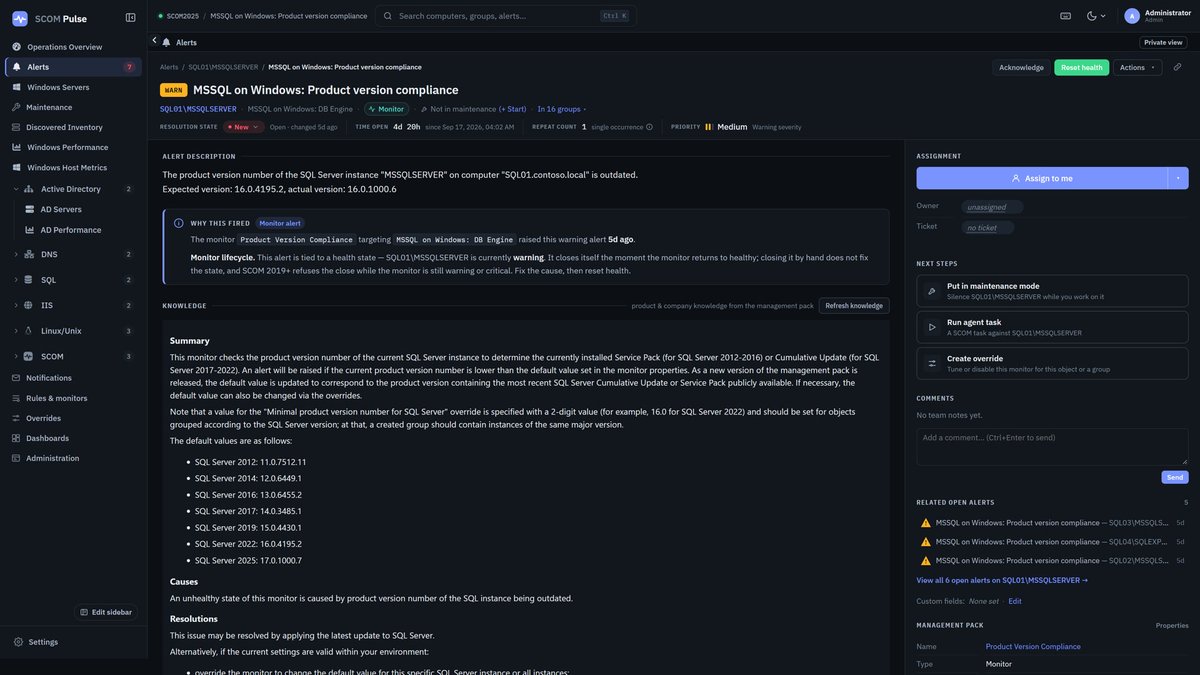Image resolution: width=1200 pixels, height=675 pixels.
Task: Click the Medium priority bars icon
Action: pos(709,127)
